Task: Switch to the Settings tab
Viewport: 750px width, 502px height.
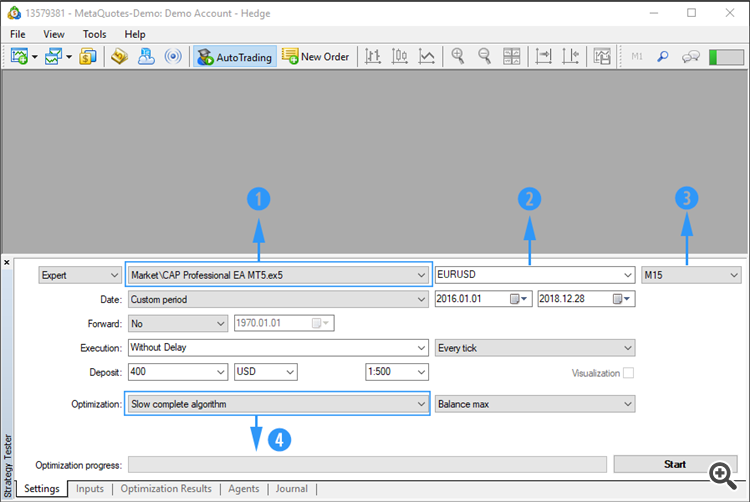Action: (42, 489)
